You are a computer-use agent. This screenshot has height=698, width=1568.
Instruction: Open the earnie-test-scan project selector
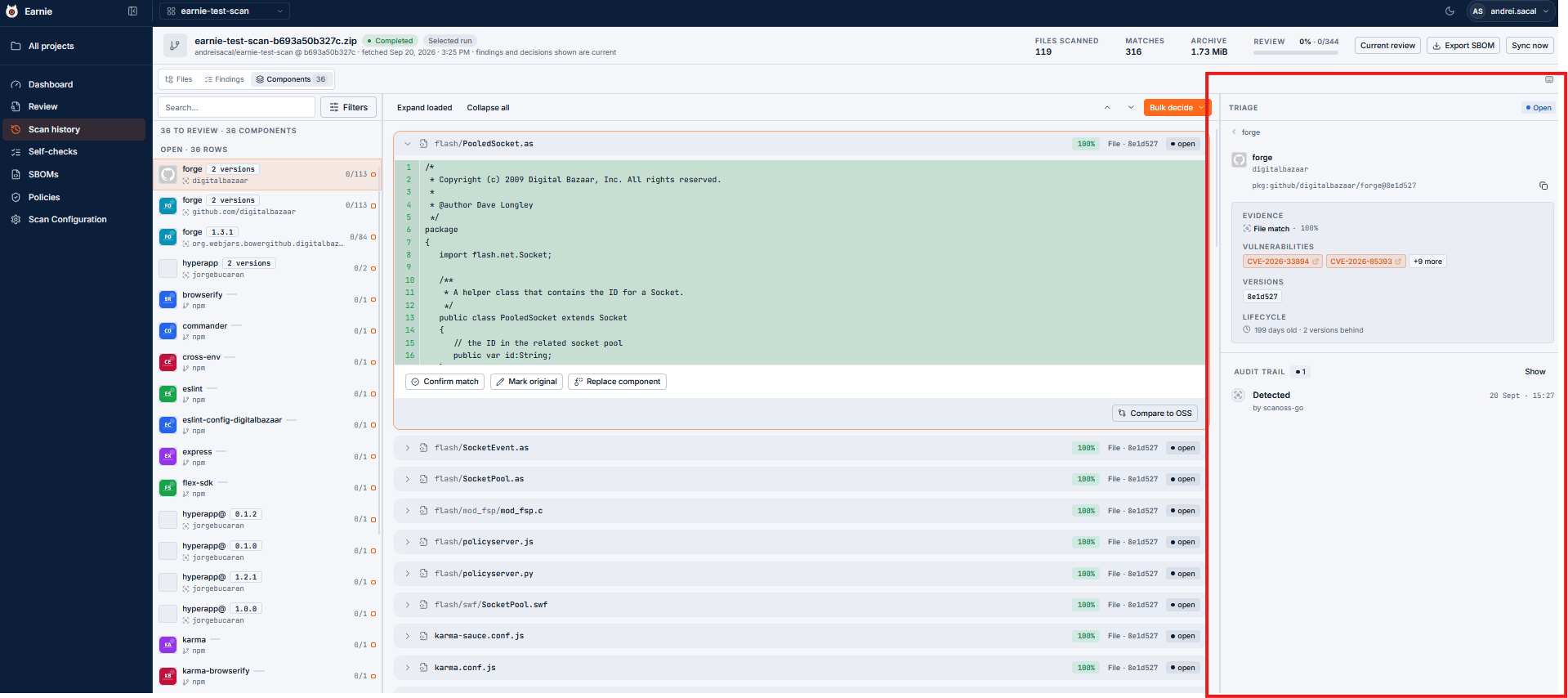[x=225, y=11]
